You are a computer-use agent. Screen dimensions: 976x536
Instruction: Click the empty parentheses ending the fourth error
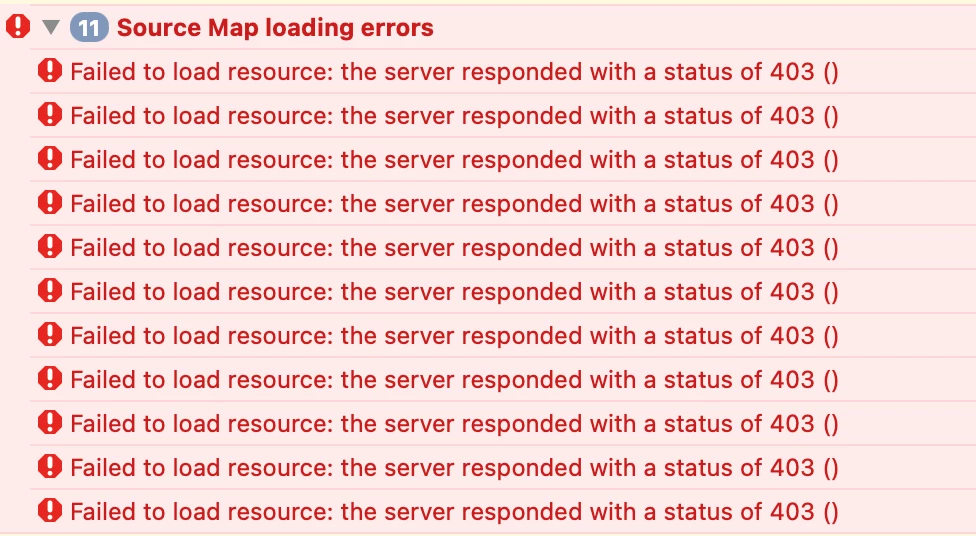coord(831,204)
